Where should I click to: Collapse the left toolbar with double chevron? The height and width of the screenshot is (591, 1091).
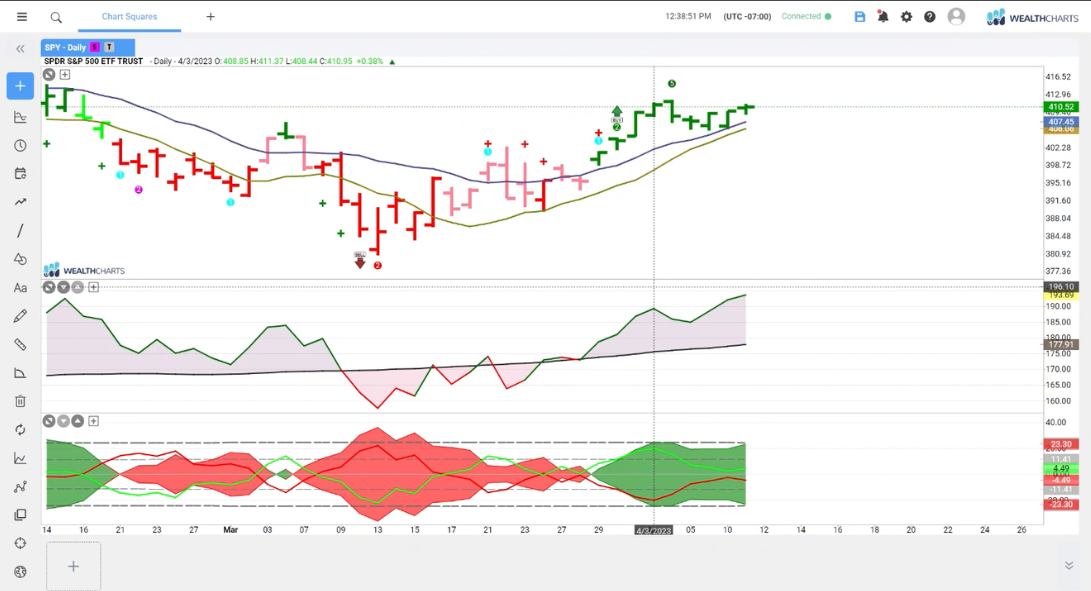pyautogui.click(x=20, y=49)
